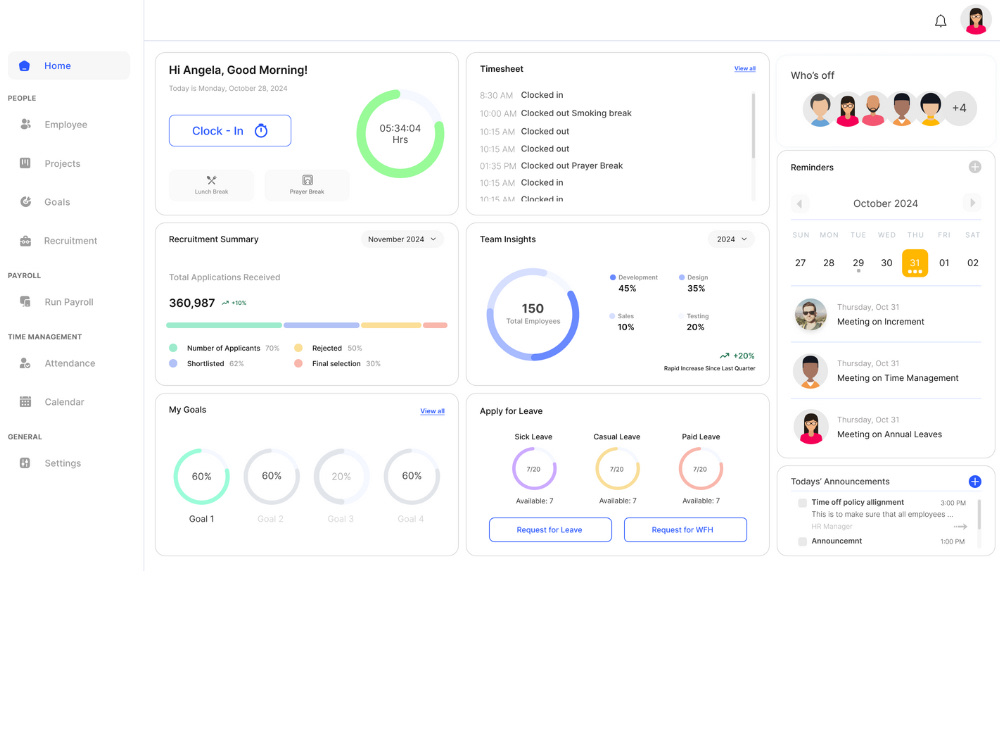Click View all in Timesheet
This screenshot has height=750, width=1000.
click(x=744, y=68)
